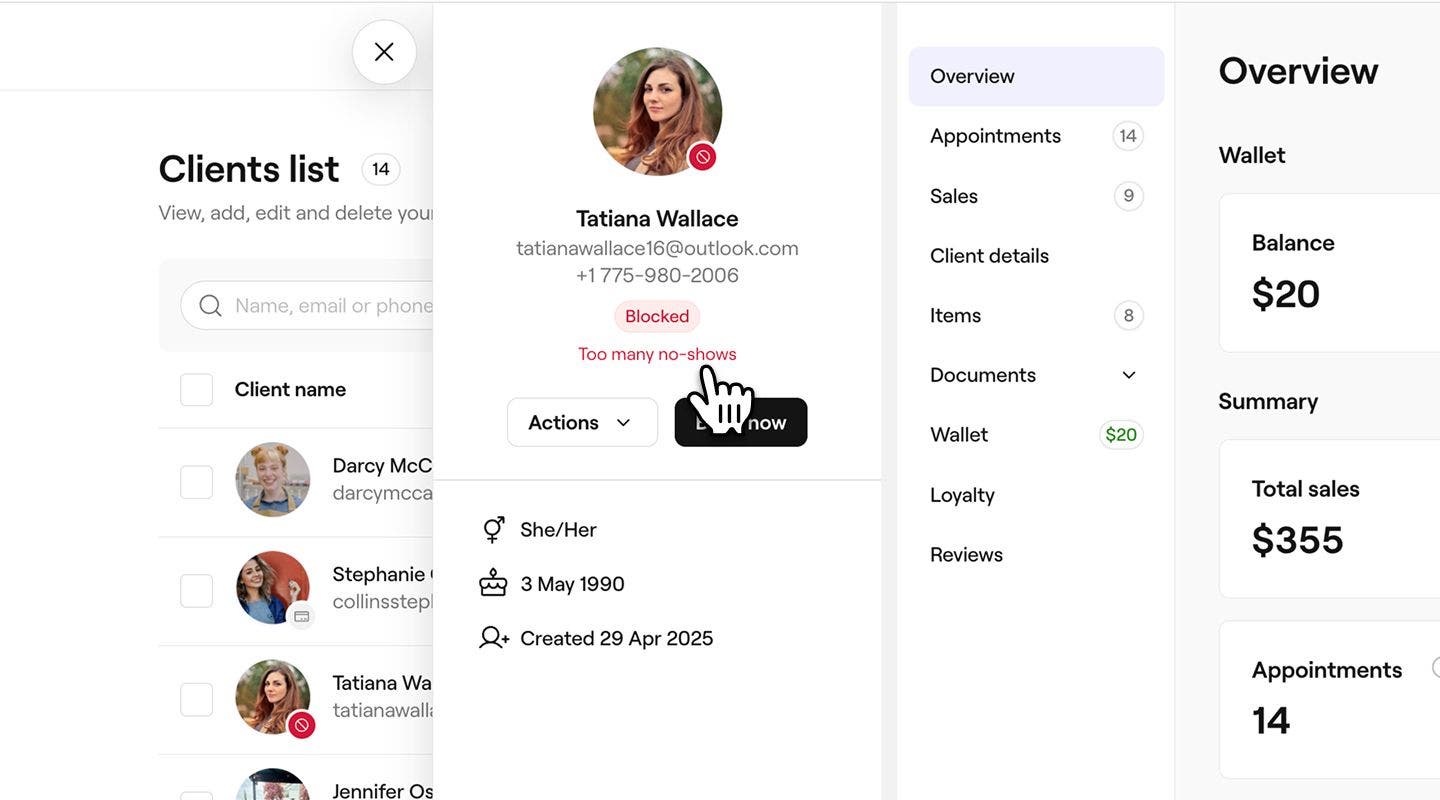This screenshot has width=1440, height=800.
Task: Click the birthday cake icon
Action: click(493, 584)
